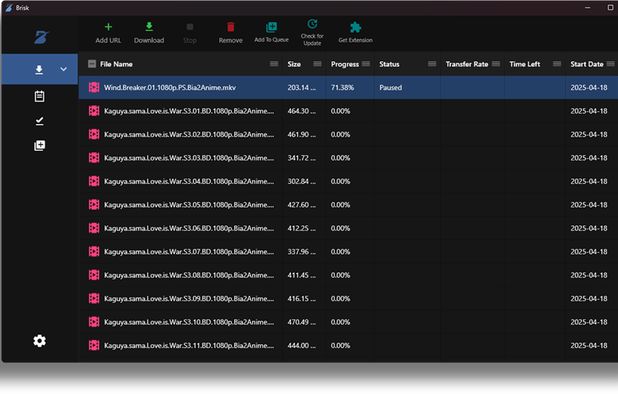Open the settings gear icon
Image resolution: width=618 pixels, height=394 pixels.
pyautogui.click(x=39, y=341)
